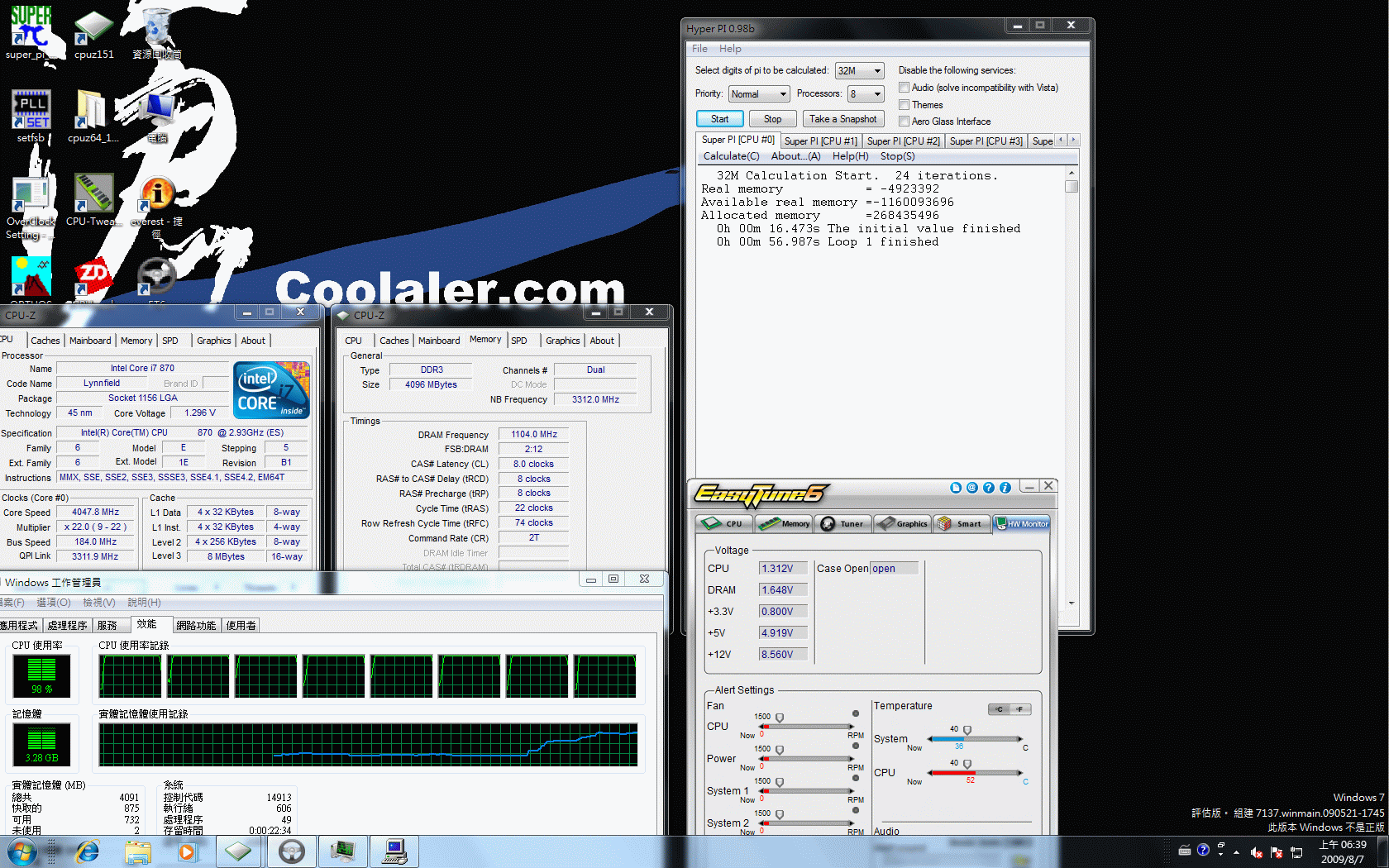Click the Internet Explorer taskbar icon
This screenshot has height=868, width=1389.
point(87,851)
